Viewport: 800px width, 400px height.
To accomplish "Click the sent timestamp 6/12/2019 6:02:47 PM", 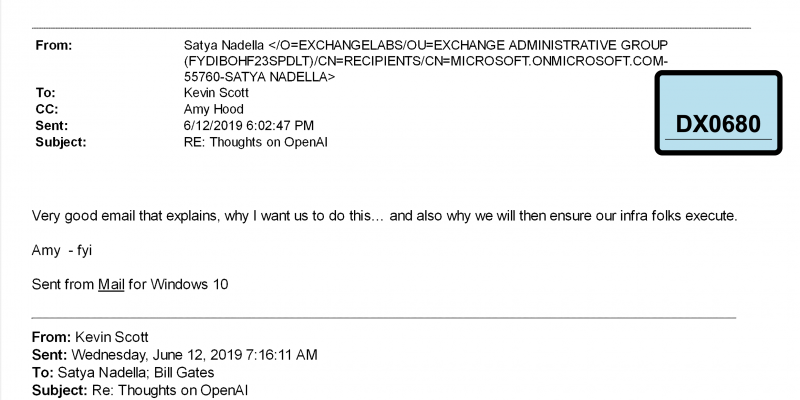I will 248,126.
